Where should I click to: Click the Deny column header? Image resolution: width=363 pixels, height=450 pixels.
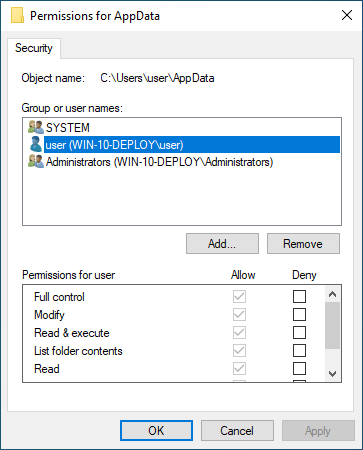click(x=304, y=275)
